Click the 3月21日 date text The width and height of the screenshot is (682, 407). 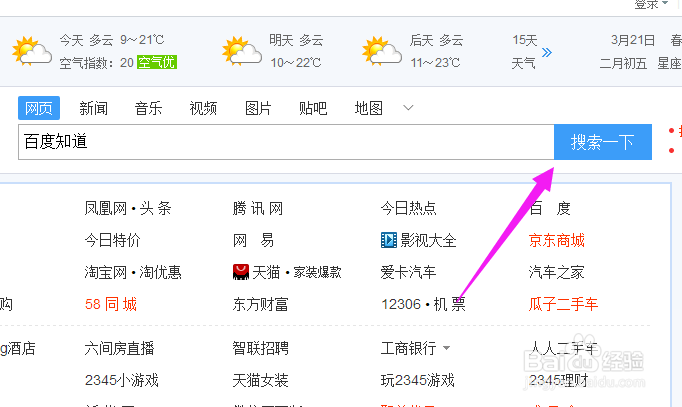(x=633, y=40)
